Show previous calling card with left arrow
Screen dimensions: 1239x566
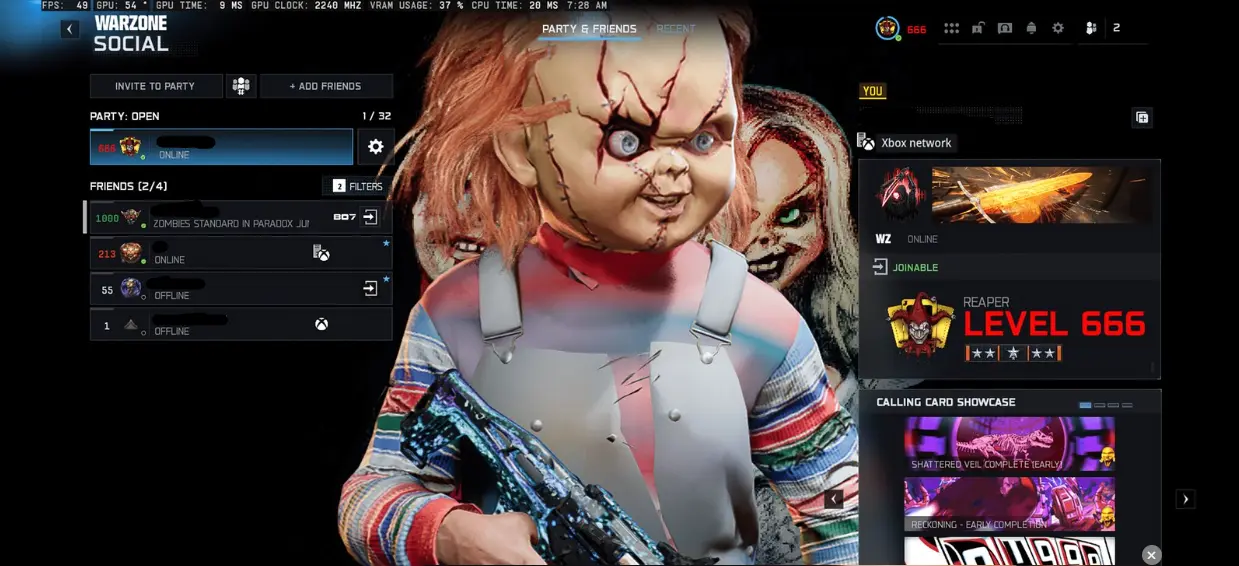click(834, 499)
